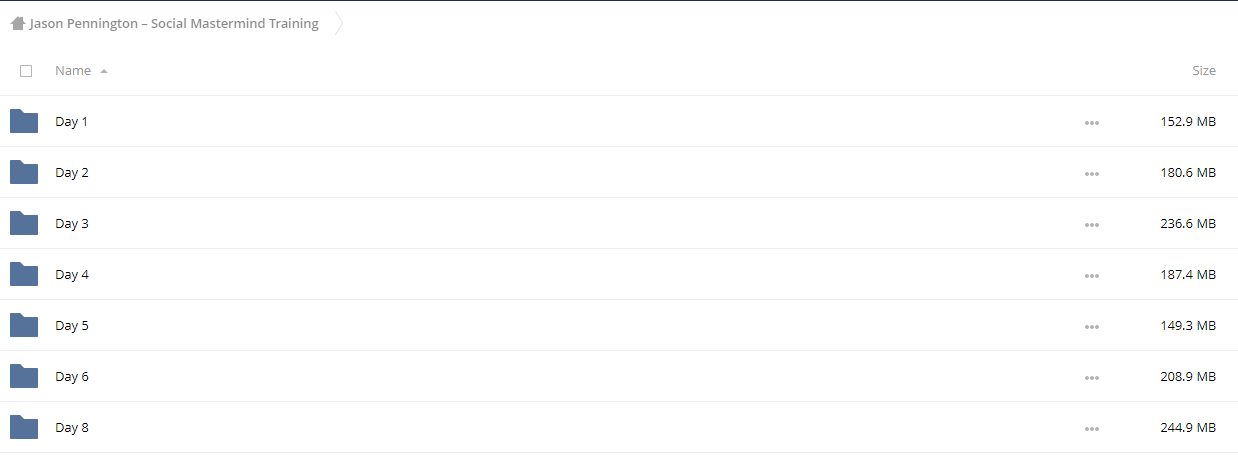1238x457 pixels.
Task: Show actions menu for Day 3
Action: [1092, 224]
